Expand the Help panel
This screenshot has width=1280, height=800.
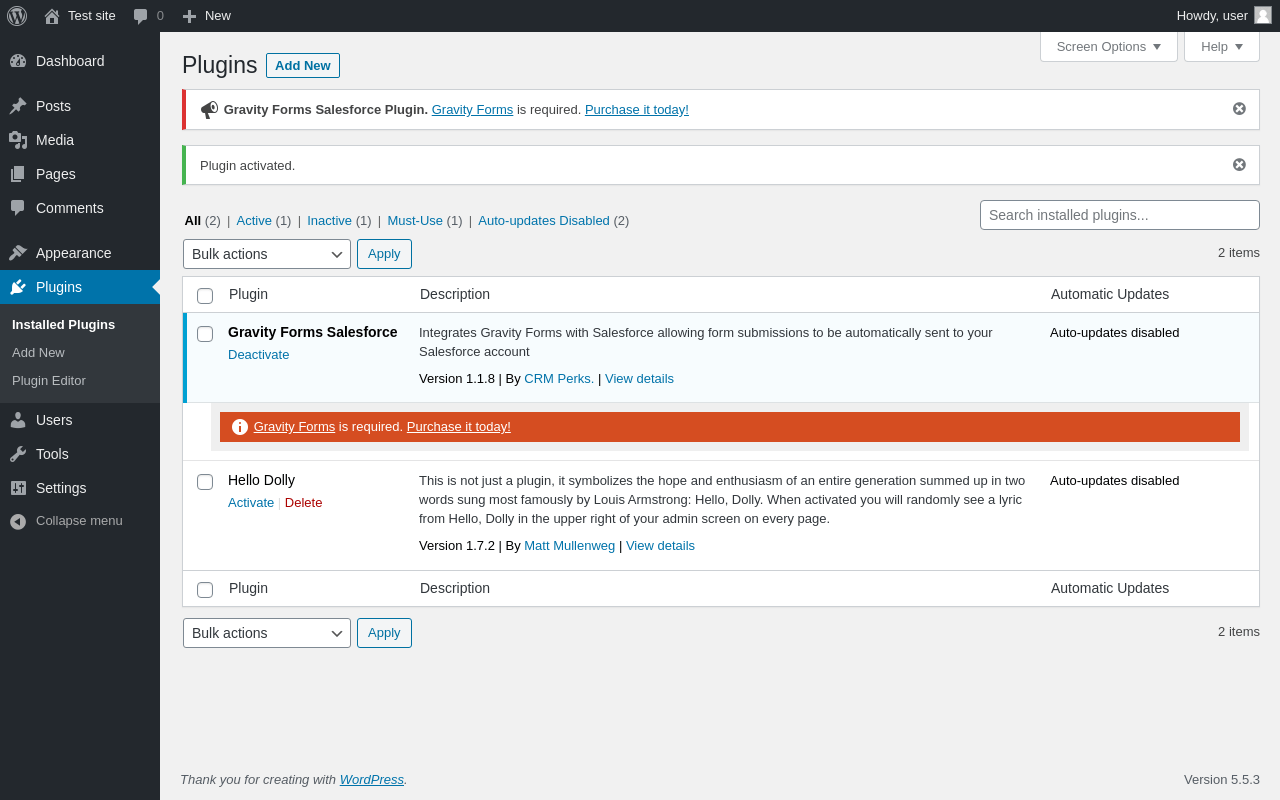click(1221, 46)
